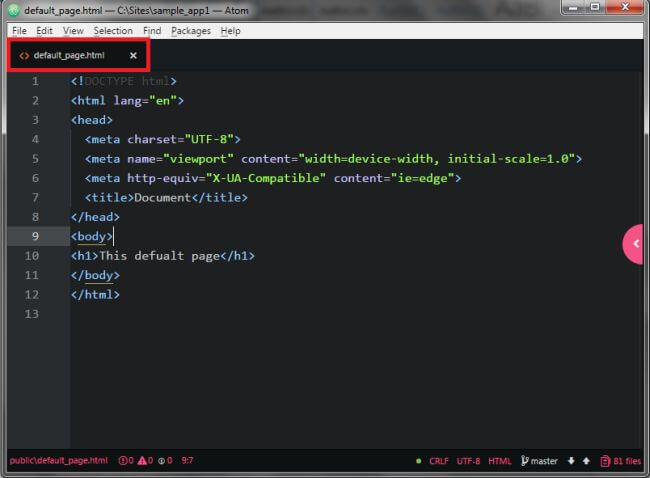The height and width of the screenshot is (478, 650).
Task: Click "X-UA-Compatible" in the meta line
Action: pyautogui.click(x=265, y=178)
